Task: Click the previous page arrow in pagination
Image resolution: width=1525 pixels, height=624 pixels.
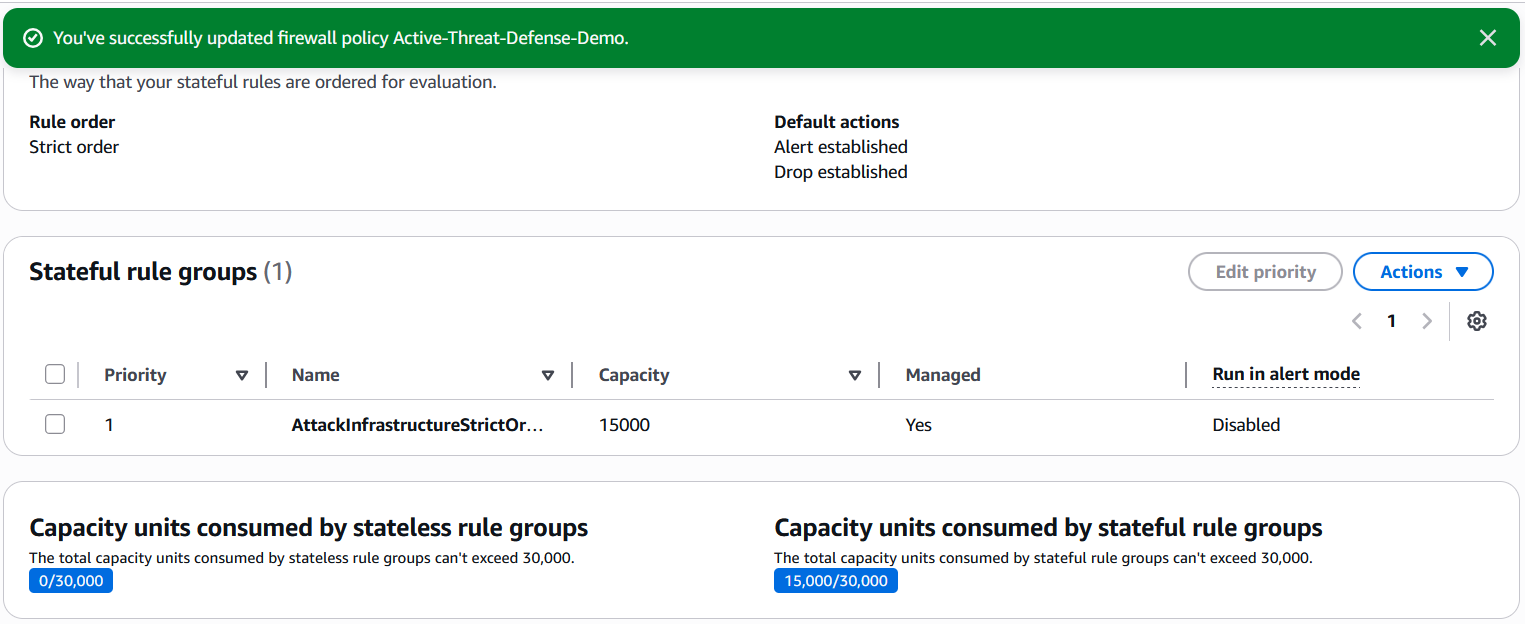Action: (x=1356, y=320)
